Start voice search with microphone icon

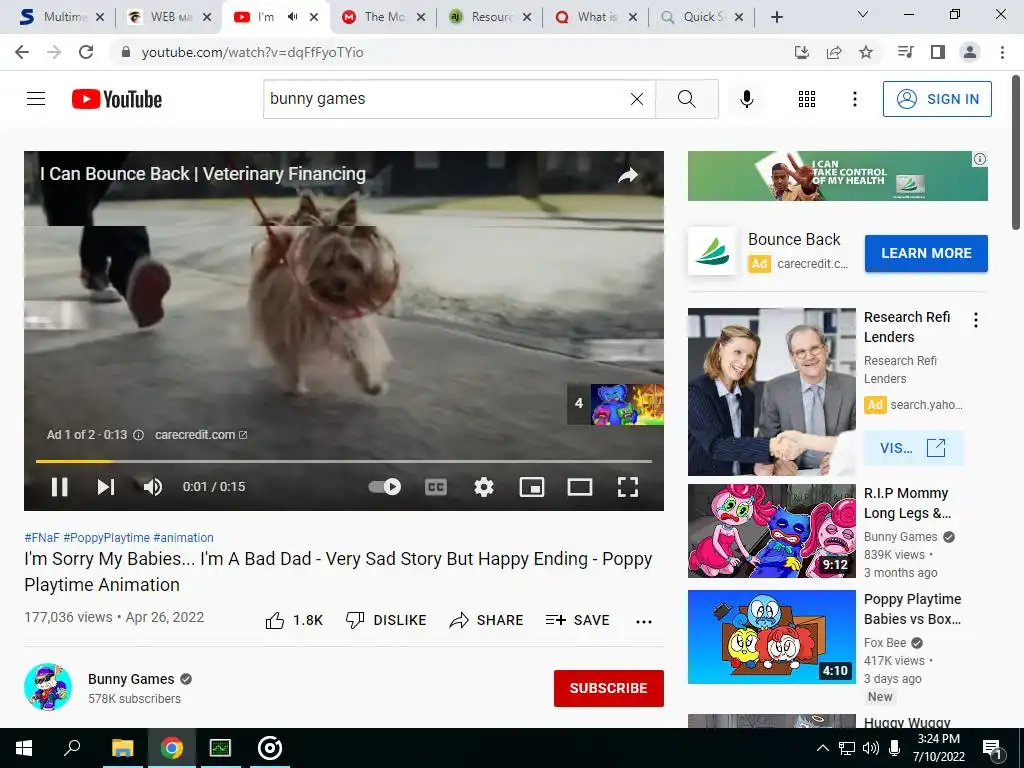747,99
